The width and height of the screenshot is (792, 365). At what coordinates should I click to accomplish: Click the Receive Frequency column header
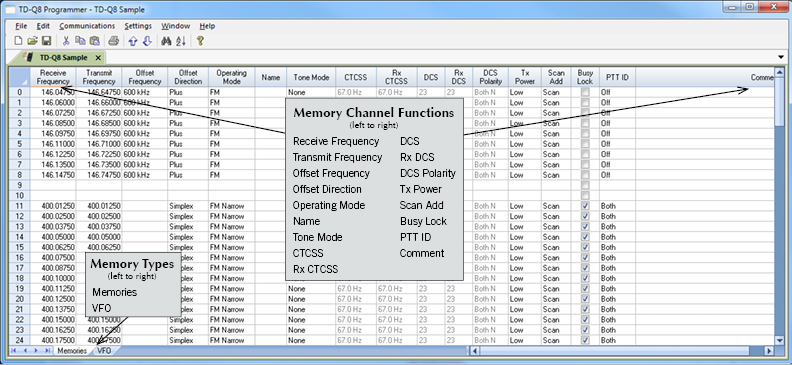coord(53,77)
